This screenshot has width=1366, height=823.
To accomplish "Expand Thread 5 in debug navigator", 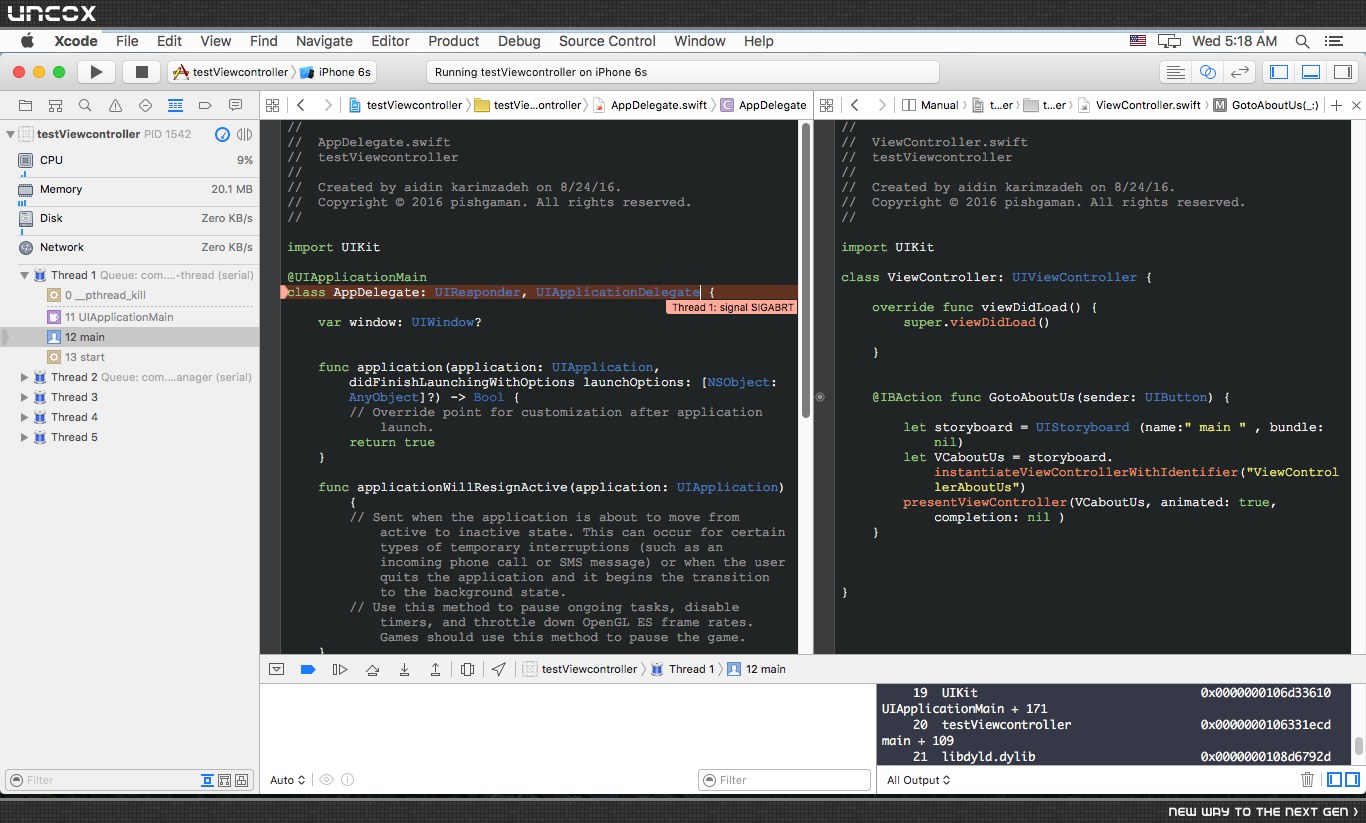I will pyautogui.click(x=25, y=437).
